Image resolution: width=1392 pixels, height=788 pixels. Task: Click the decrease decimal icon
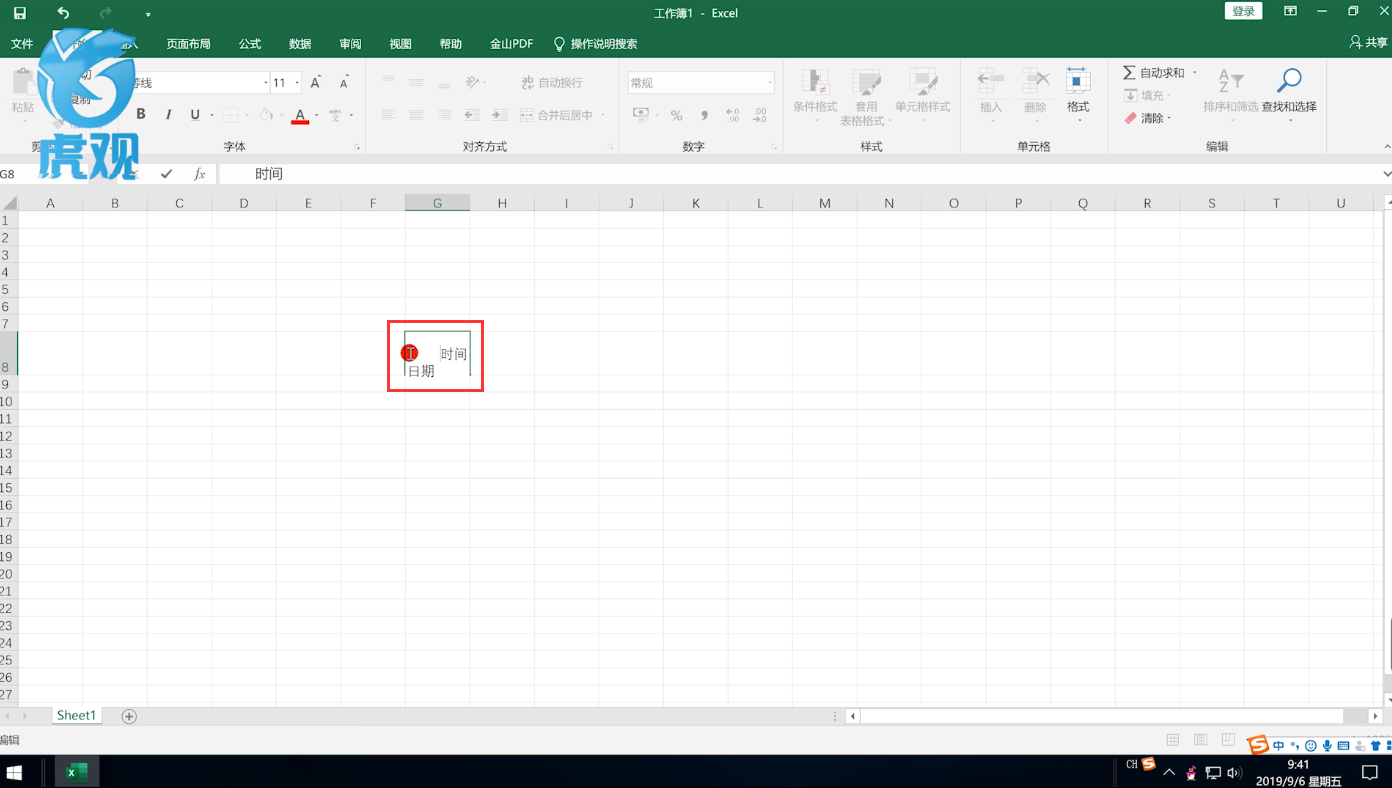tap(760, 115)
